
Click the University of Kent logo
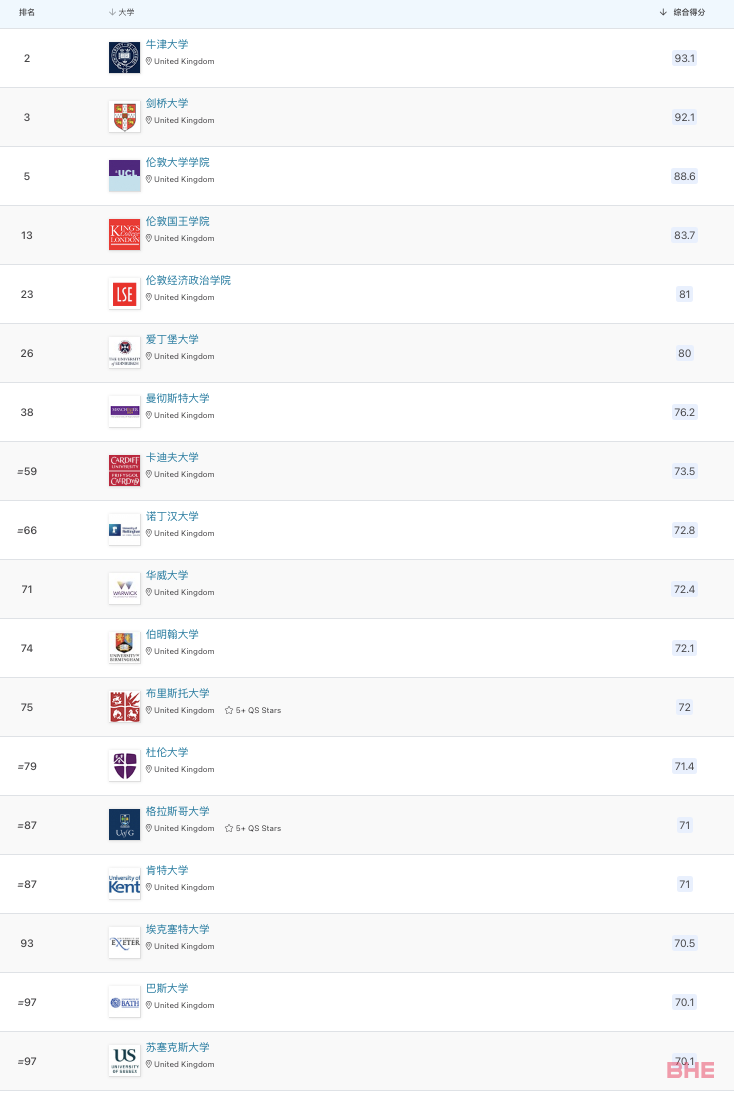click(x=125, y=884)
